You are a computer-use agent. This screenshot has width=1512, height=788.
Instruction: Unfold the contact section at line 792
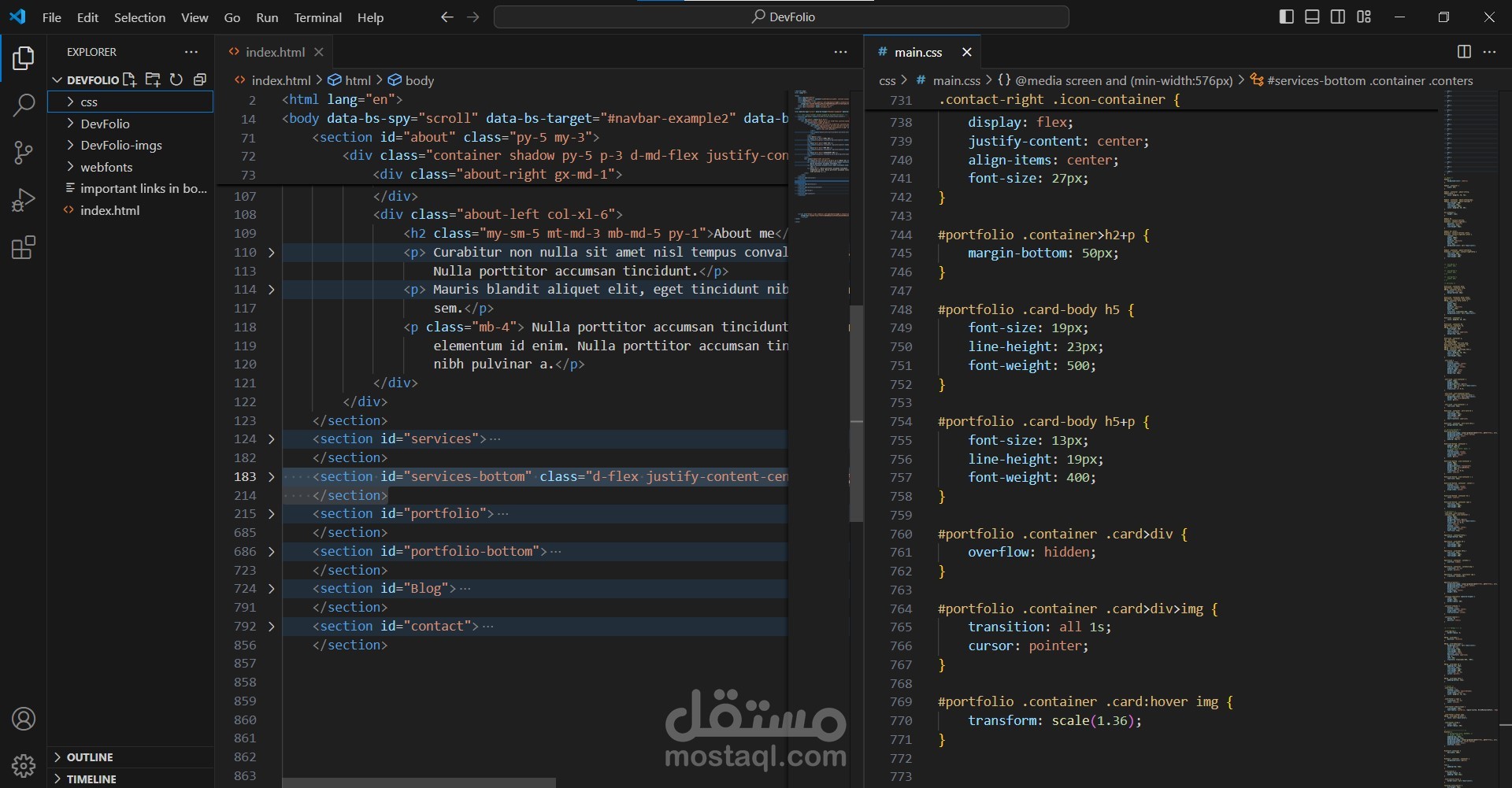pos(272,627)
